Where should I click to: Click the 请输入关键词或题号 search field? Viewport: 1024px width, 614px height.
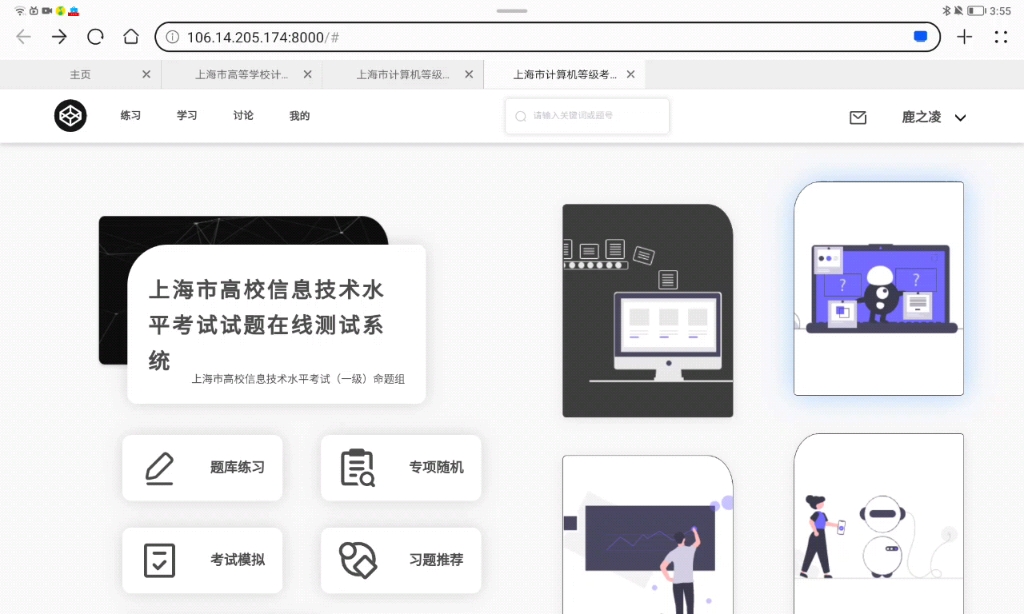tap(587, 116)
